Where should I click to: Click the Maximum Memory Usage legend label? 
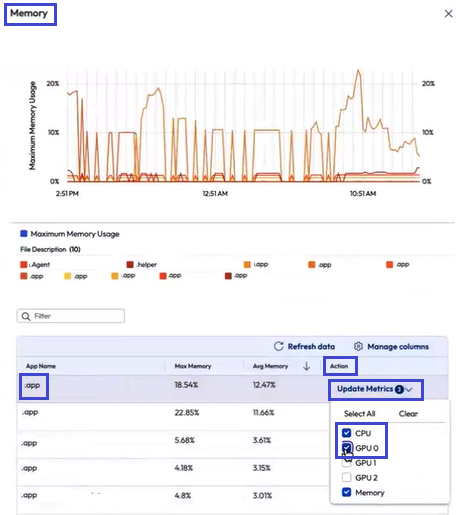[x=75, y=234]
